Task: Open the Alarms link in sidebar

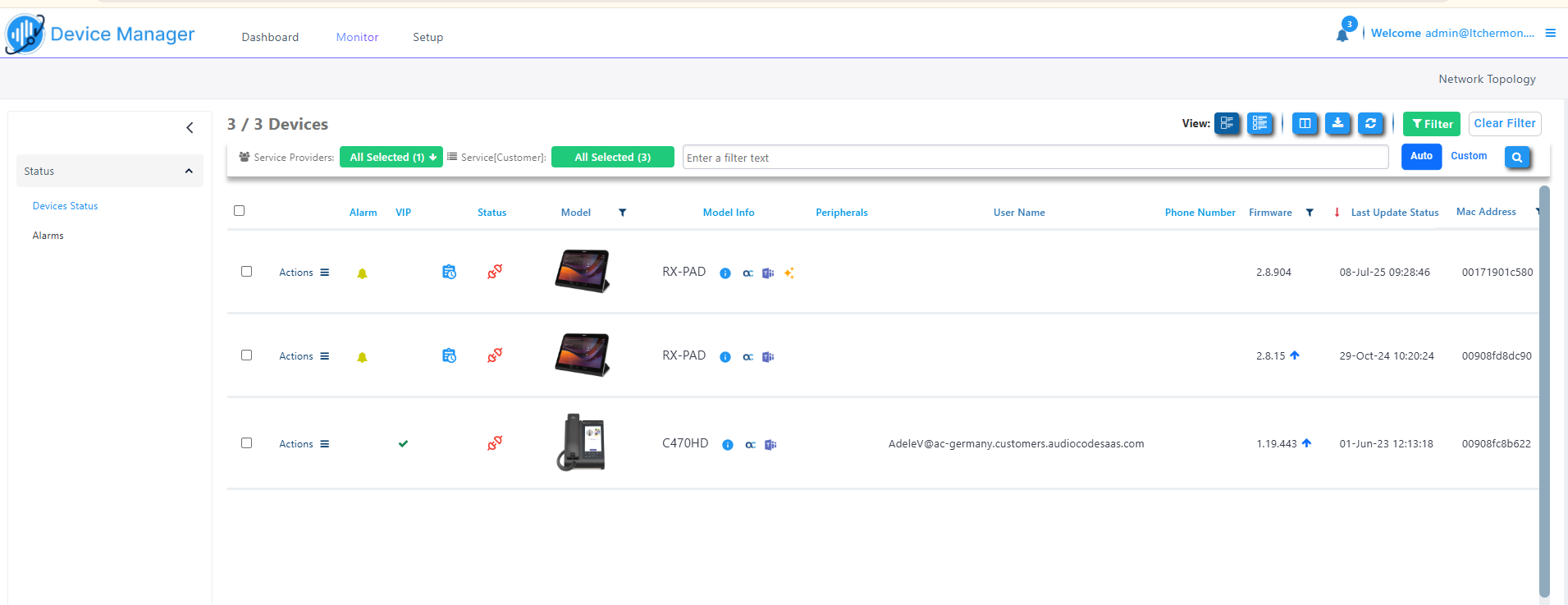Action: tap(48, 236)
